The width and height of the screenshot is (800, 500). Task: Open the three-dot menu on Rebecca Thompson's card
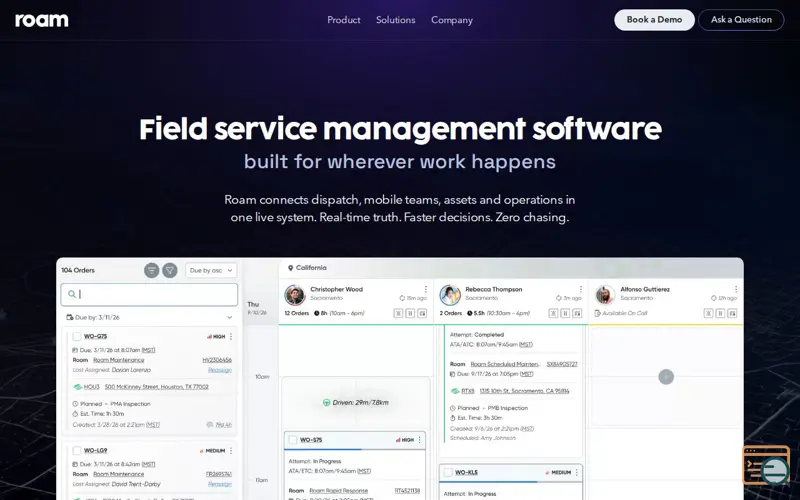point(581,289)
